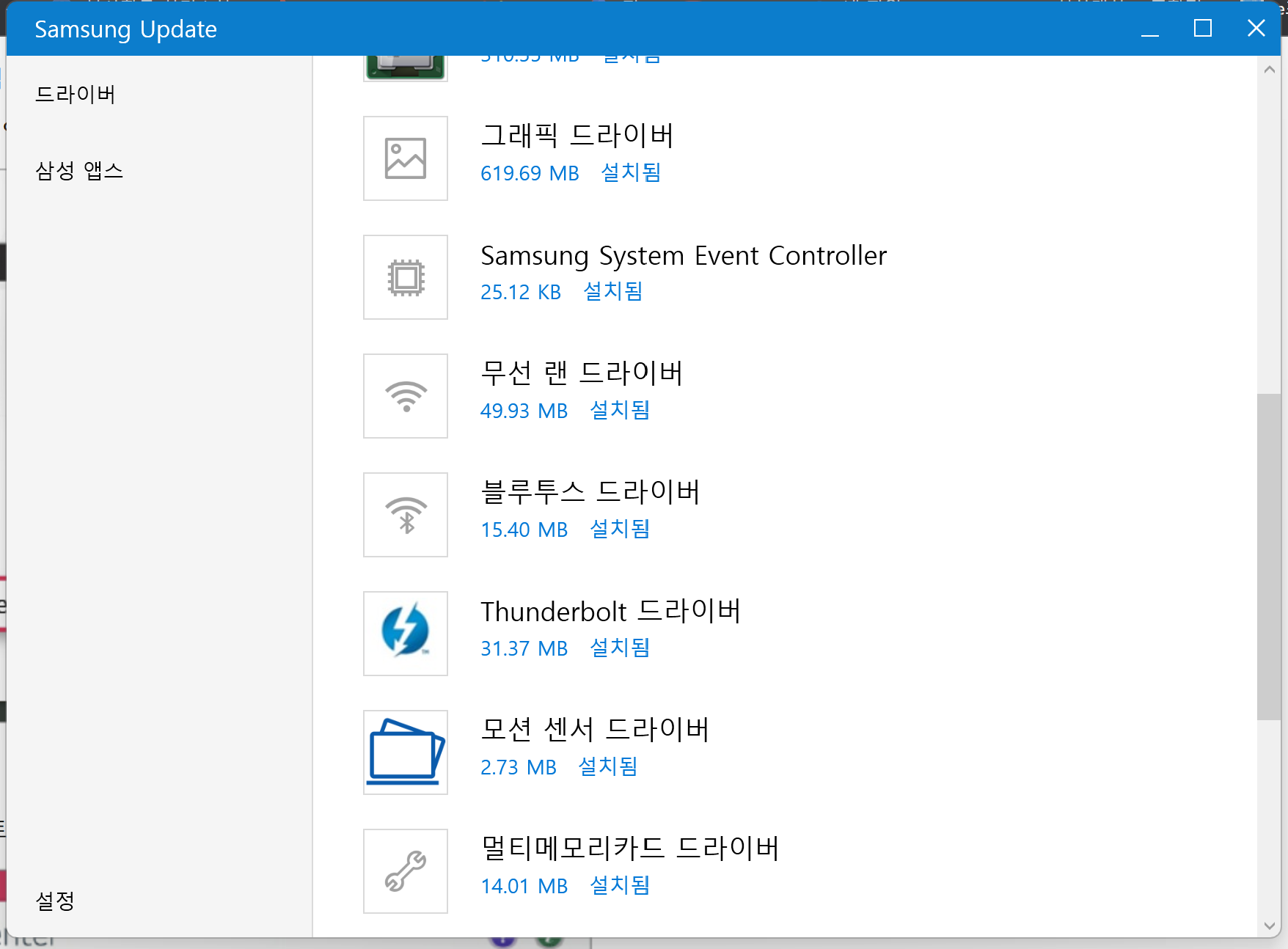Click 설치됨 status for 그래픽 드라이버
The image size is (1288, 949).
coord(631,172)
